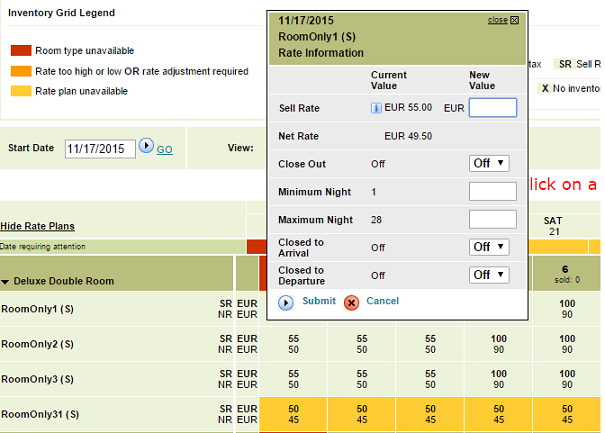Click the arrow icon beside Start Date
This screenshot has width=605, height=433.
pos(146,146)
